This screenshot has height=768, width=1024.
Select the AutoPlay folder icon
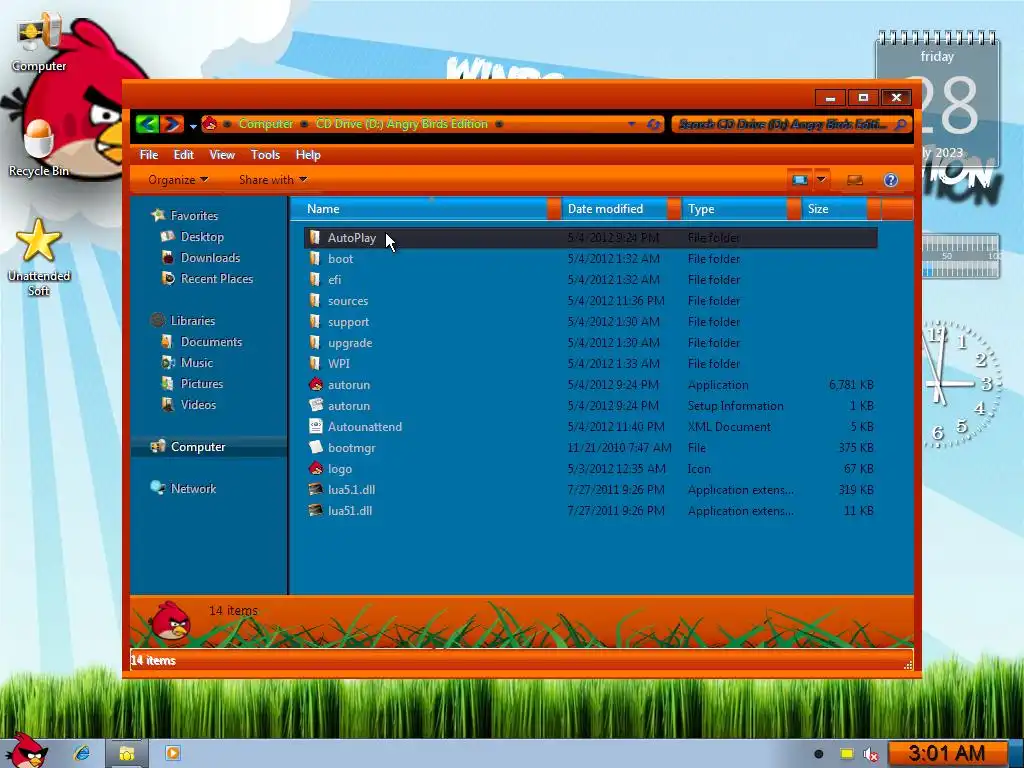315,238
